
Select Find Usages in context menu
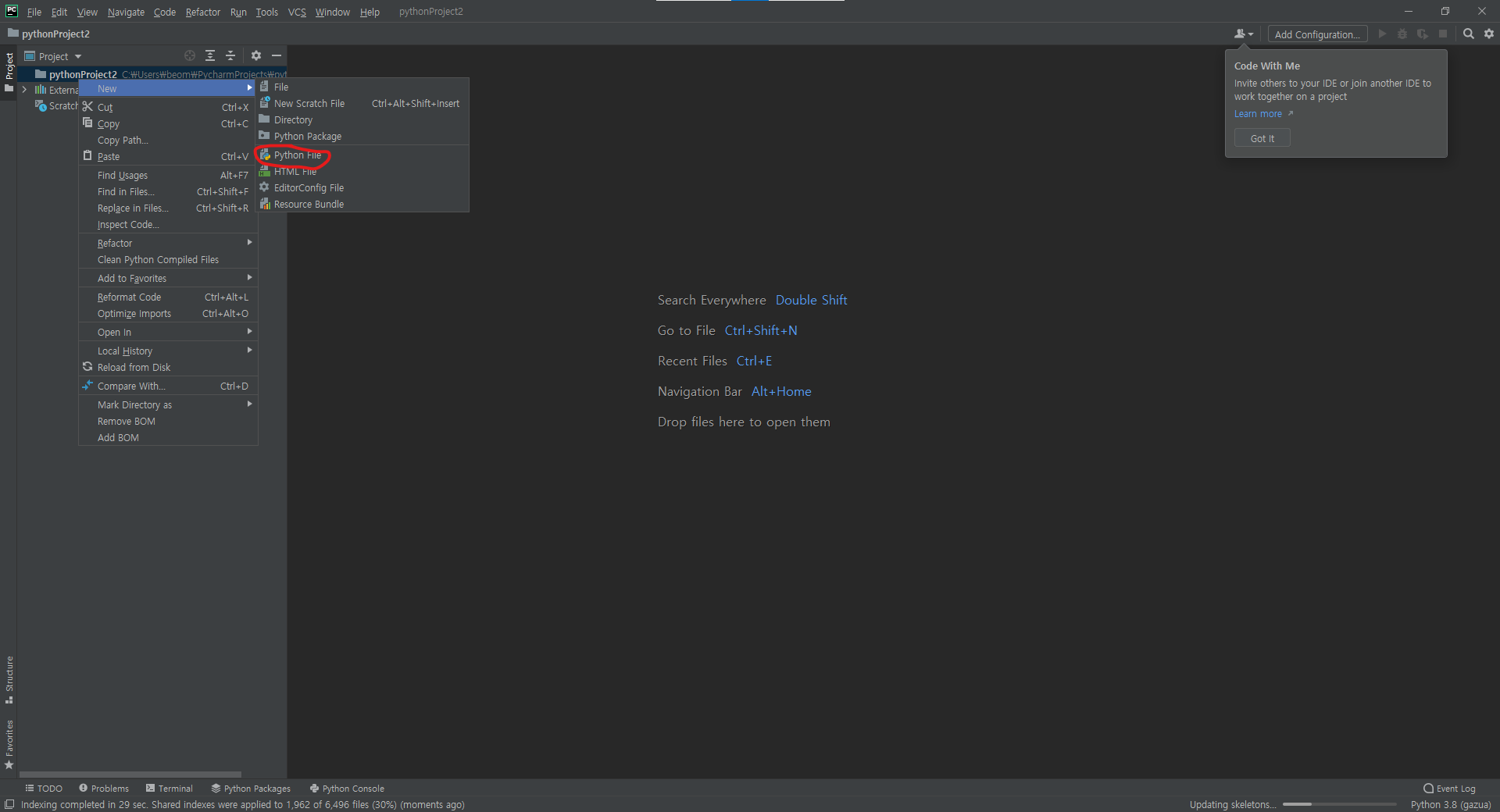pos(168,175)
